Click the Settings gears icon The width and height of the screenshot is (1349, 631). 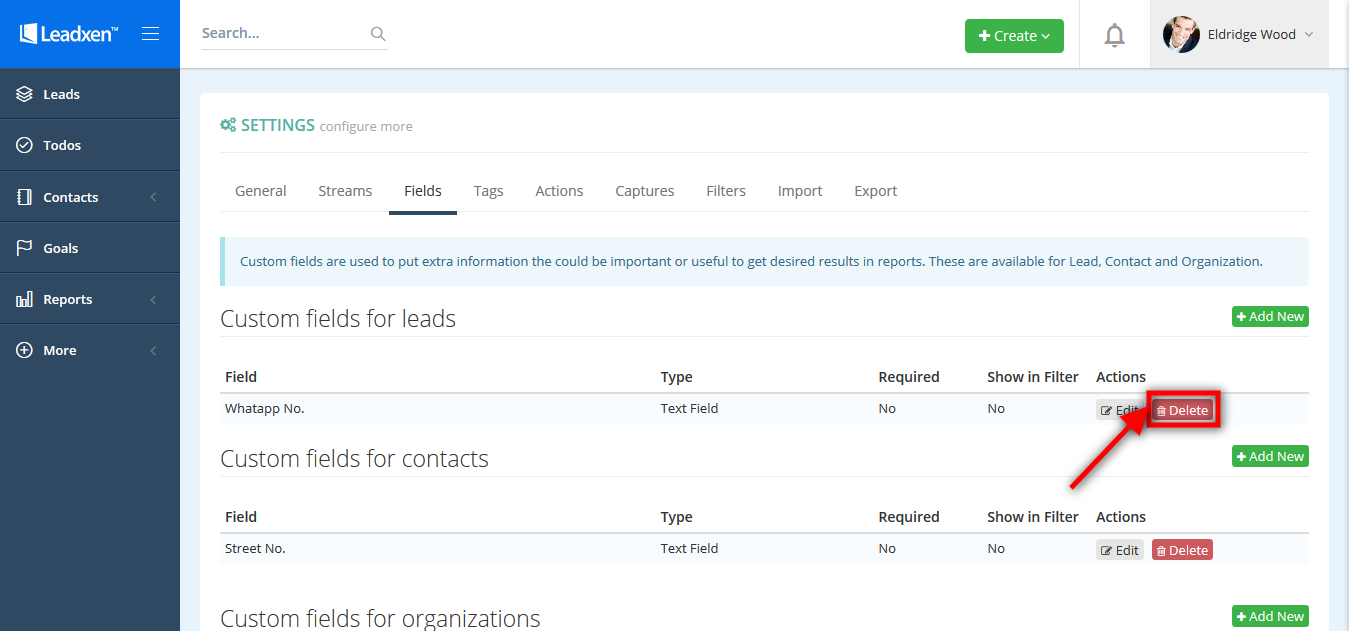[228, 125]
